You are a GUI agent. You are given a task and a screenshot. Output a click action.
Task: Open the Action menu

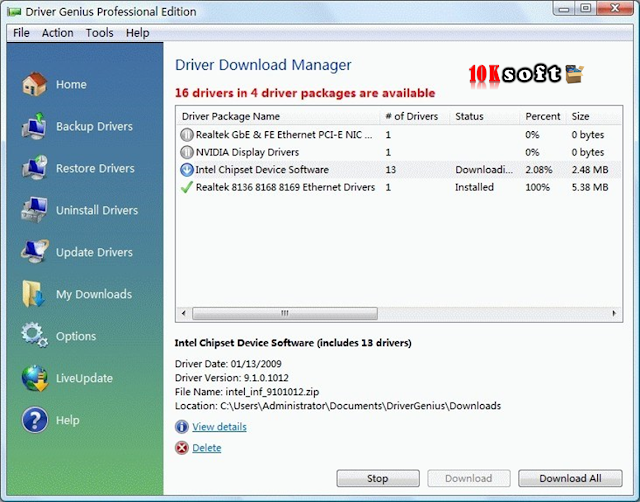[58, 33]
